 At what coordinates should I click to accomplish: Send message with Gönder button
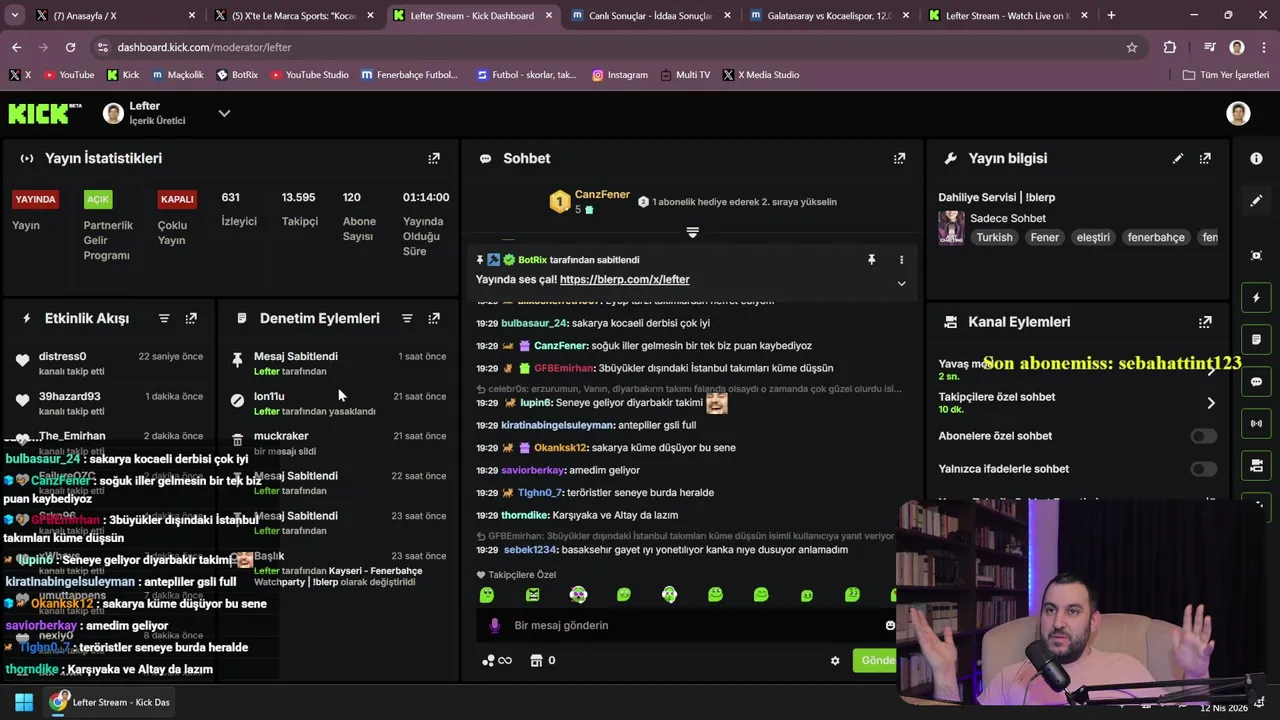(876, 660)
